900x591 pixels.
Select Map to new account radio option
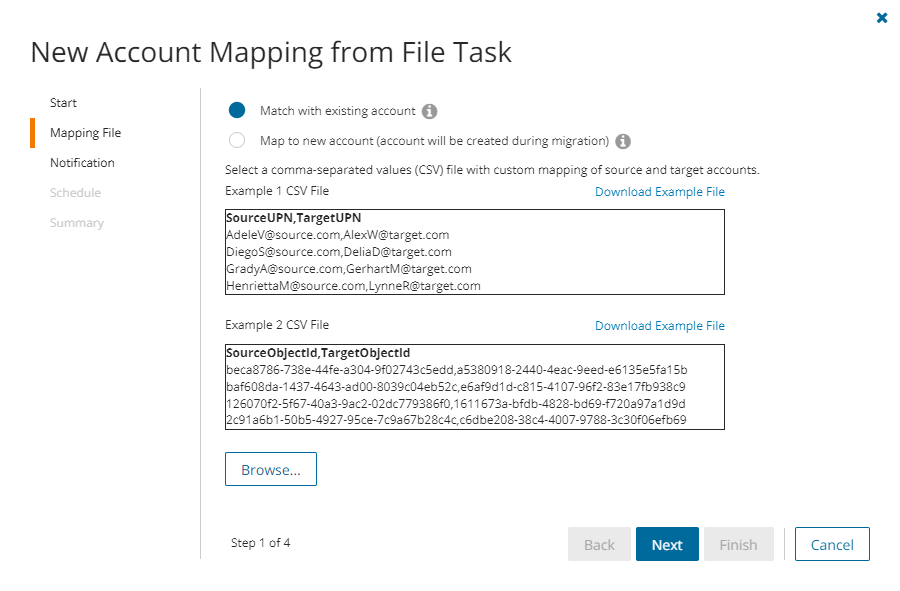(237, 141)
